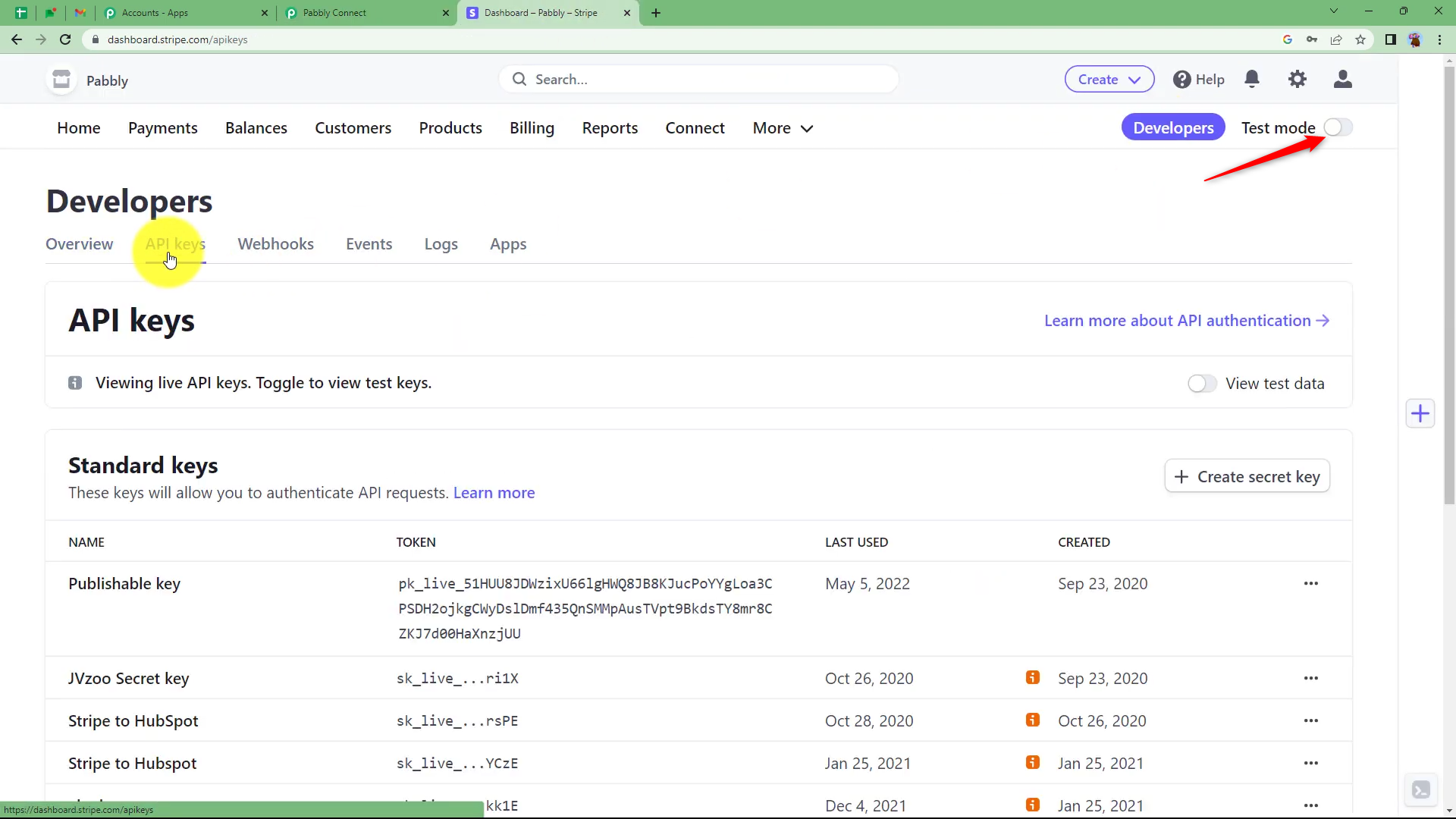Open Billing in top navigation

[532, 128]
